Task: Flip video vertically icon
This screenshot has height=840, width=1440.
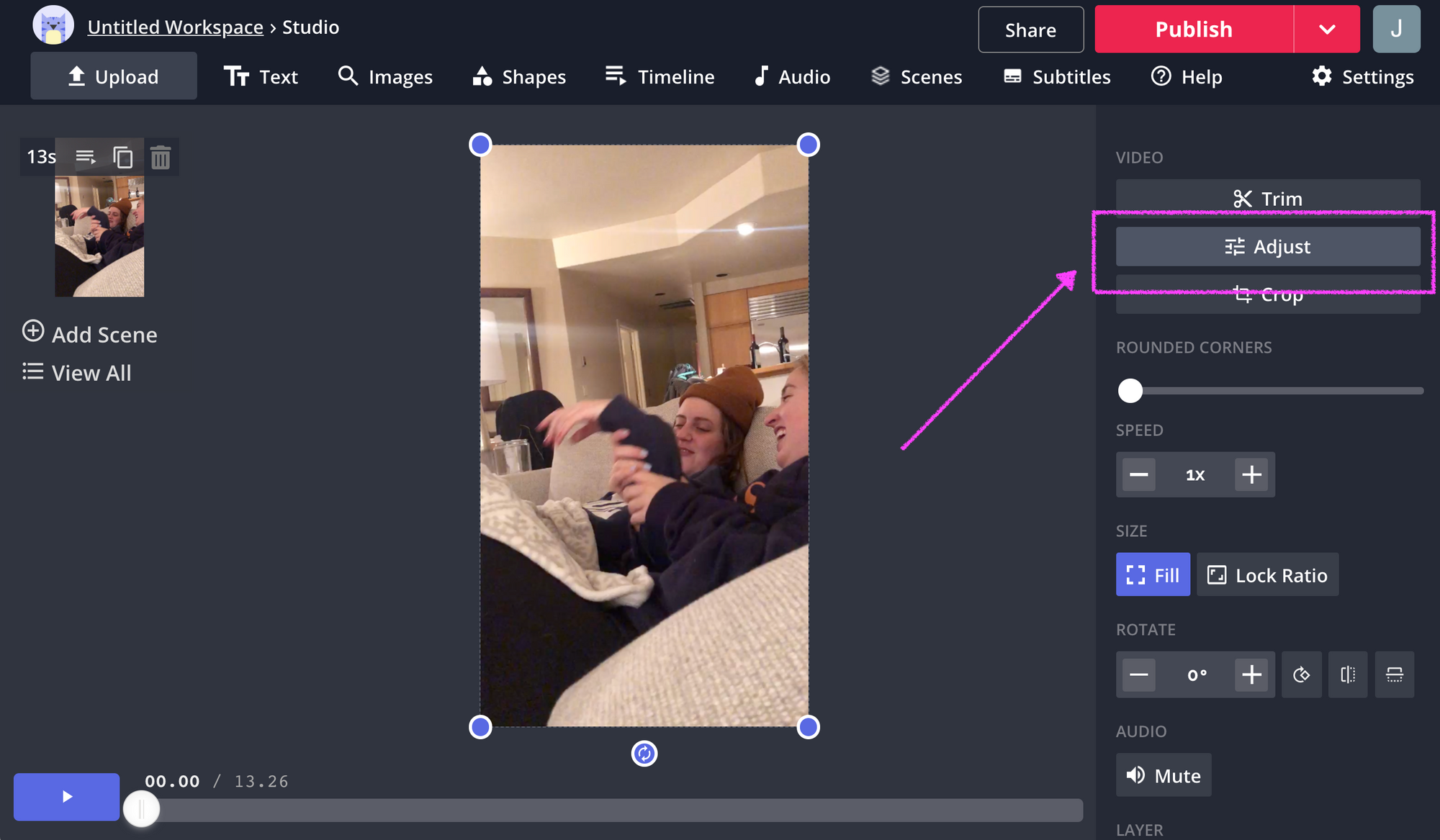Action: (x=1394, y=674)
